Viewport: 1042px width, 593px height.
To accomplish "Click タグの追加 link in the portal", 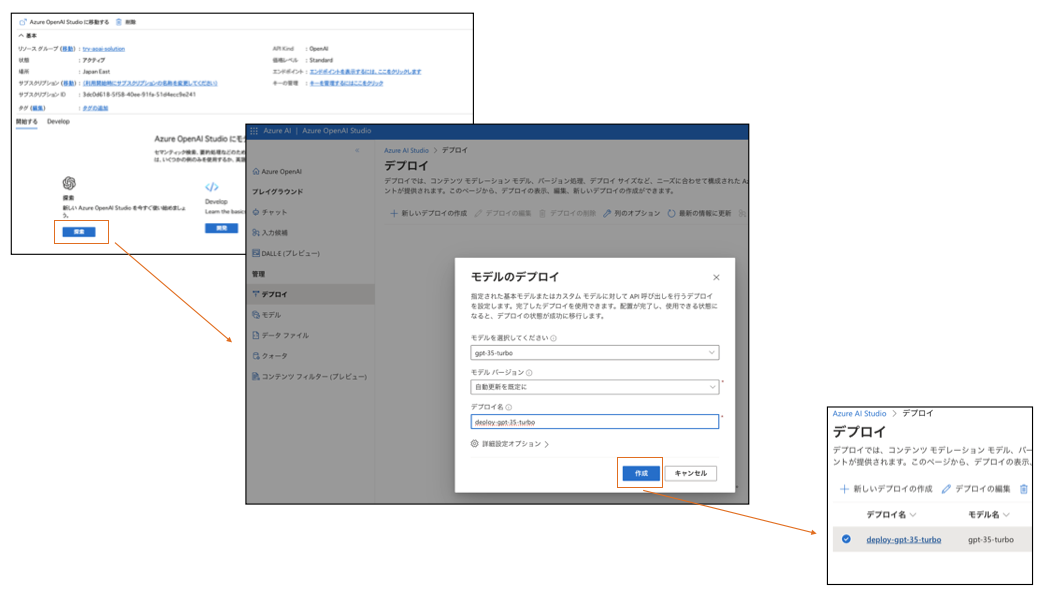I will [95, 108].
